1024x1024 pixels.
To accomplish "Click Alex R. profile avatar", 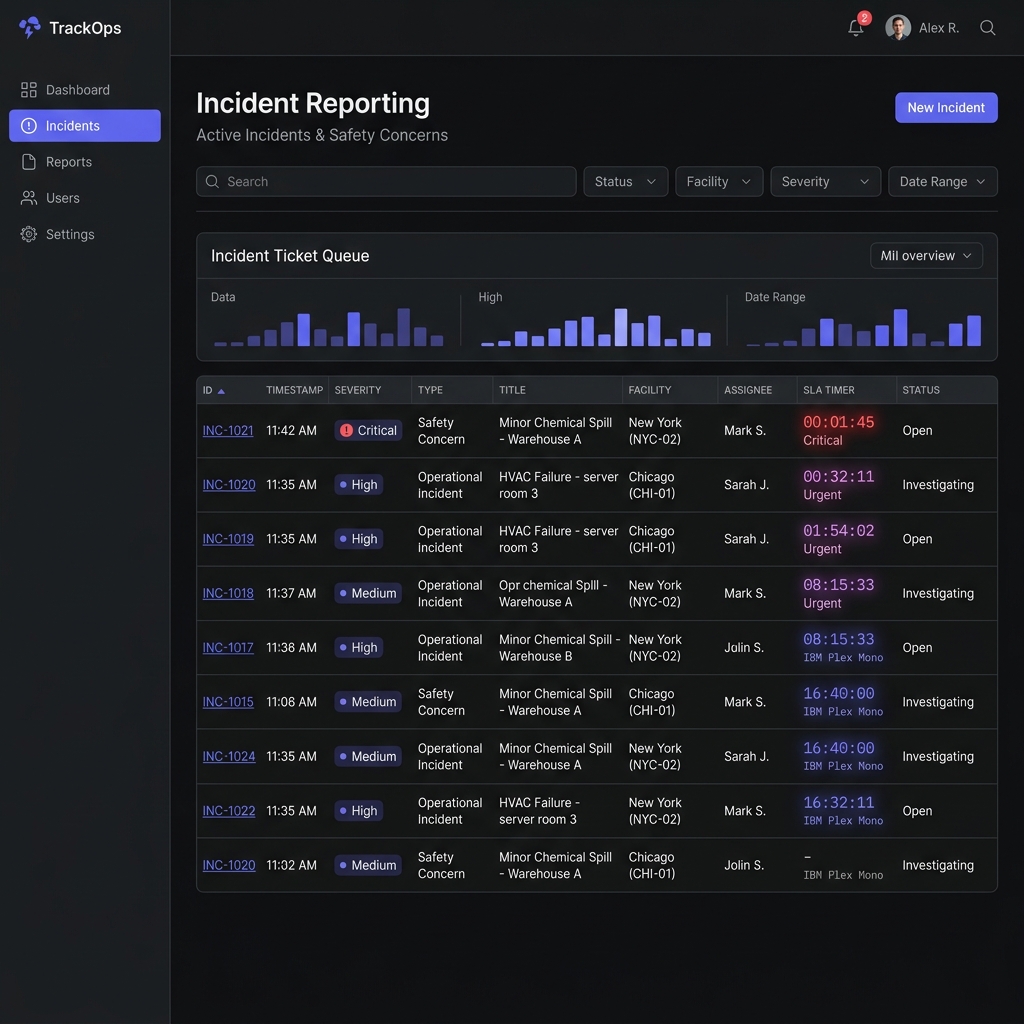I will click(x=898, y=27).
